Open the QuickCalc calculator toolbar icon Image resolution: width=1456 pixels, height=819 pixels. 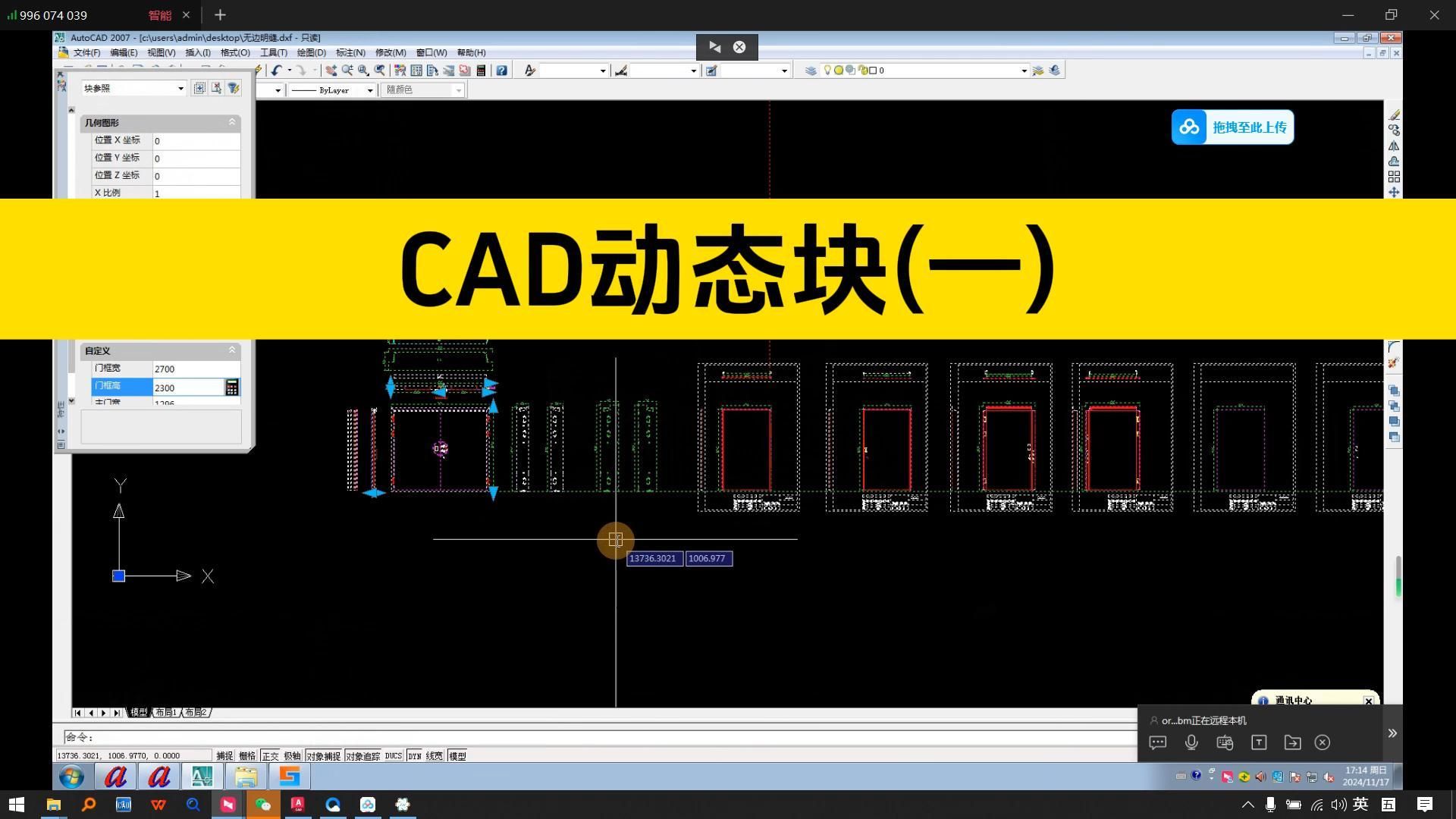(481, 71)
